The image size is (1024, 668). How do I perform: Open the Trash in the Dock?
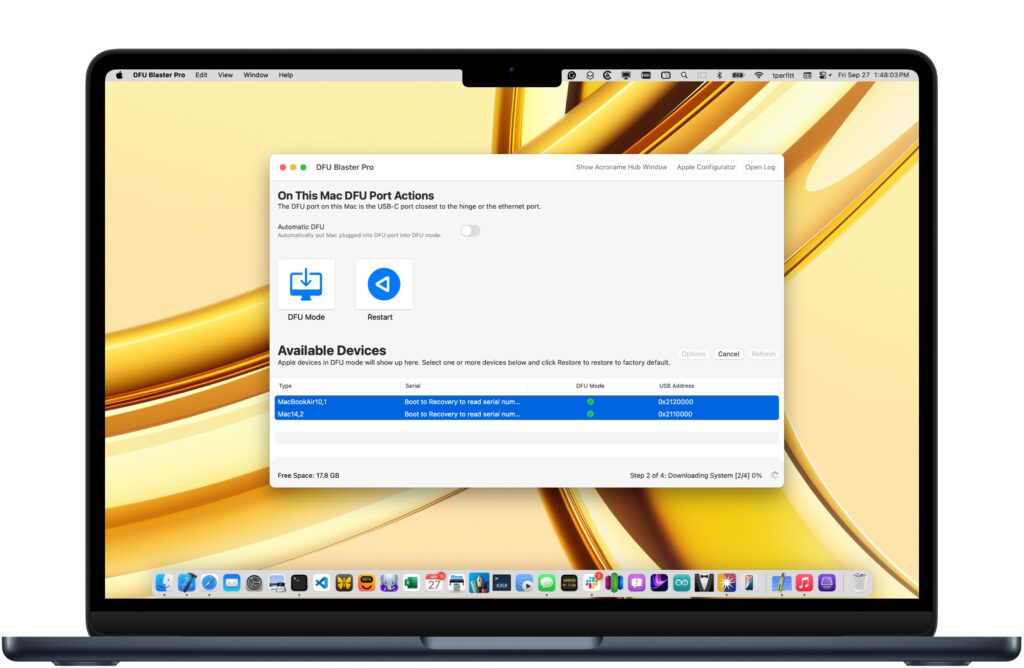[x=860, y=582]
